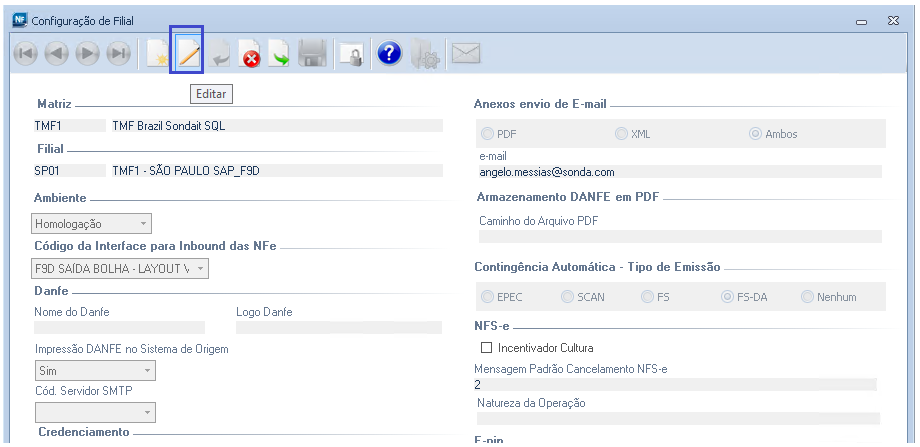Choose FS-DA contingency option
The width and height of the screenshot is (920, 447).
728,297
